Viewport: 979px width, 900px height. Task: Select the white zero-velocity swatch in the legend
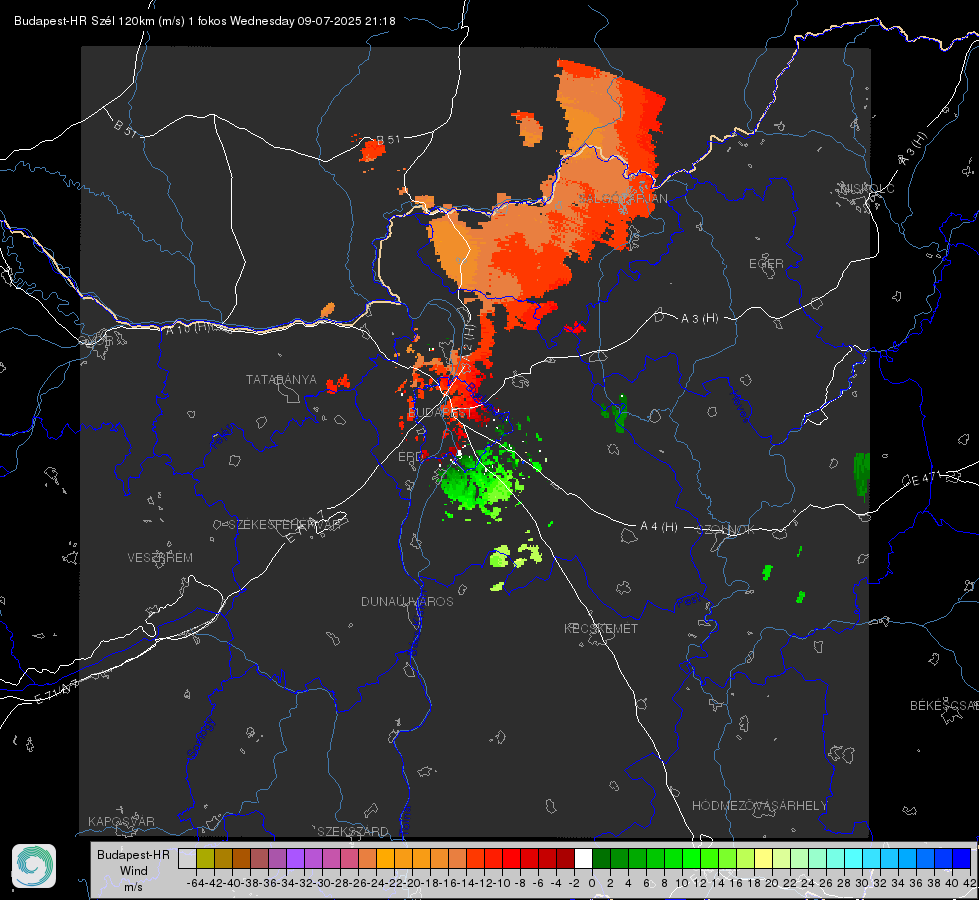[583, 858]
